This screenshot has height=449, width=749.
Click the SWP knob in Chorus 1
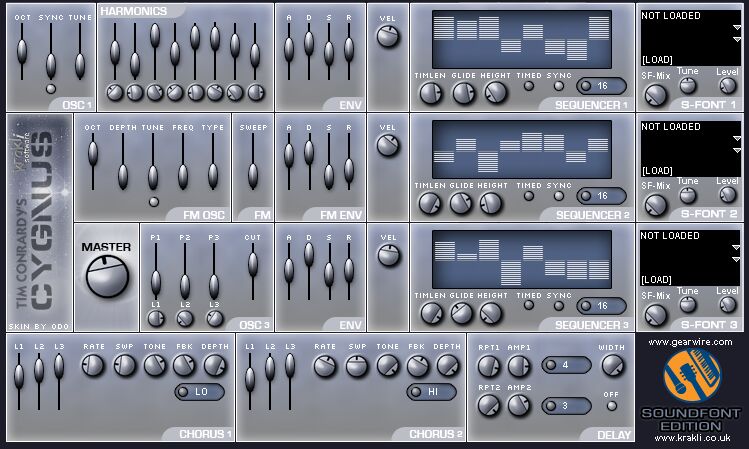pos(125,366)
